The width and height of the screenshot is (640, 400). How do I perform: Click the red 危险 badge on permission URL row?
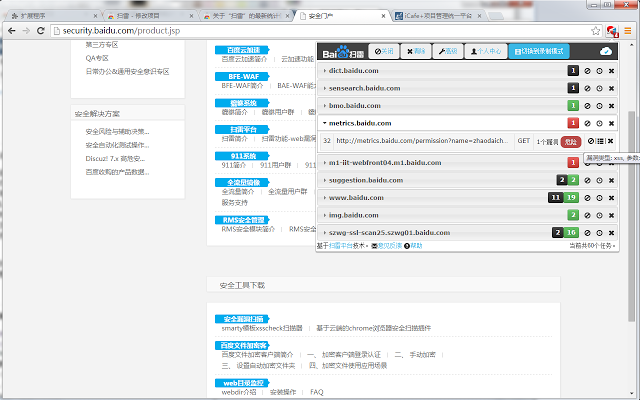click(571, 142)
